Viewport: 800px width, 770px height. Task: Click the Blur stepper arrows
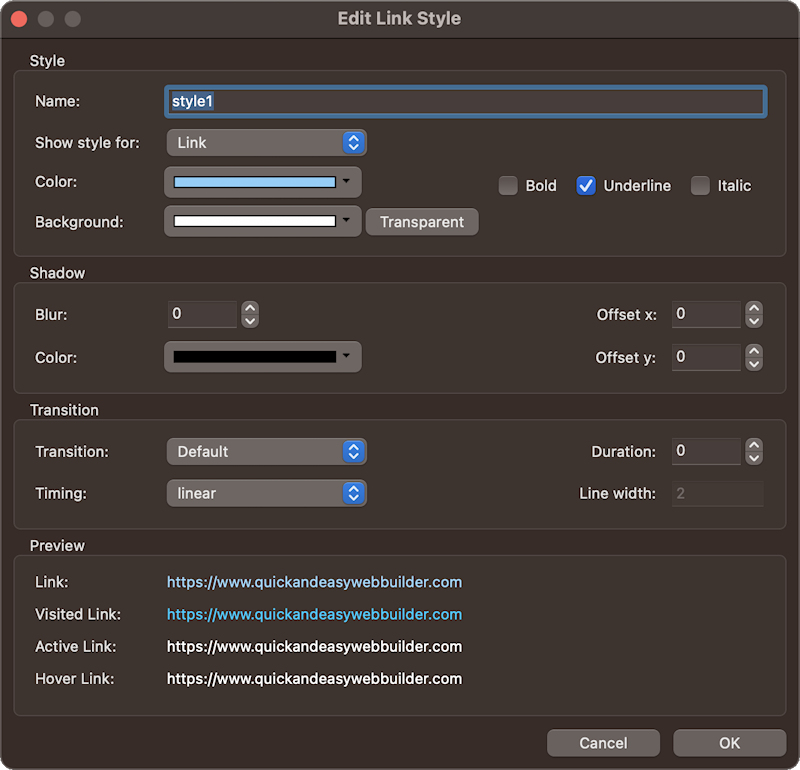coord(250,314)
